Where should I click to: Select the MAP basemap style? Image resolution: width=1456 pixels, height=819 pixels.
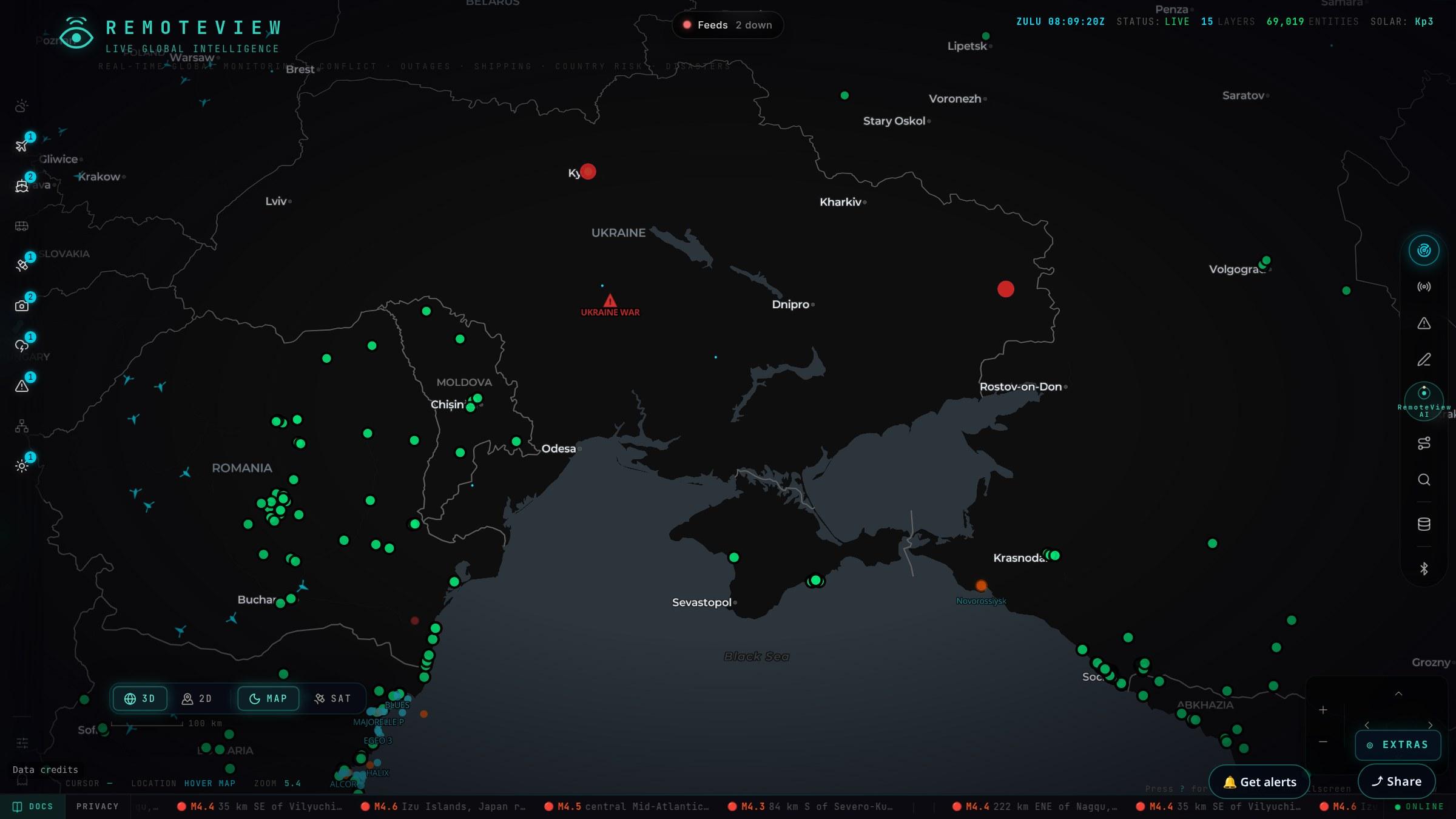[268, 698]
